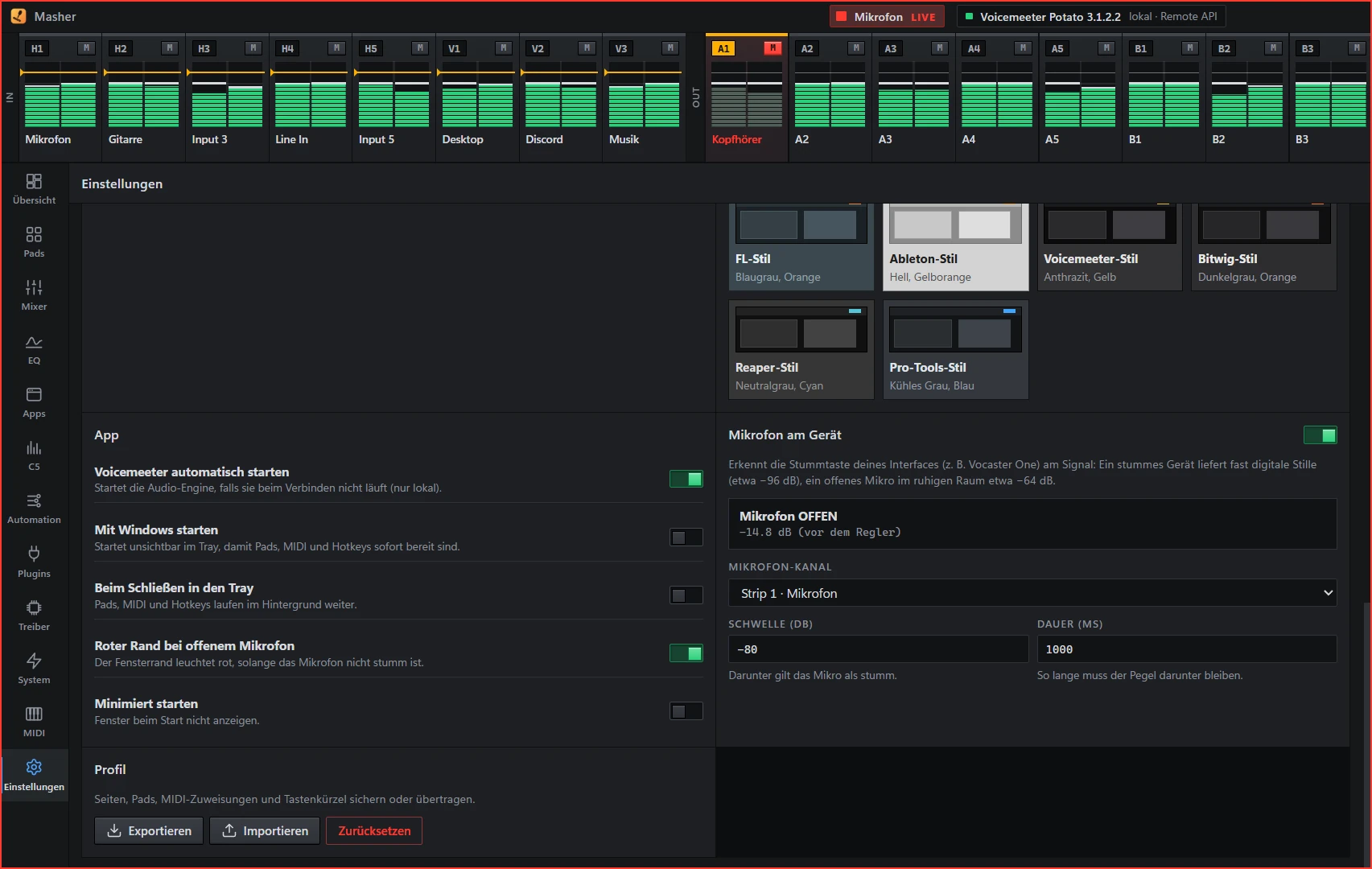Open the Mixer sidebar page

click(34, 295)
